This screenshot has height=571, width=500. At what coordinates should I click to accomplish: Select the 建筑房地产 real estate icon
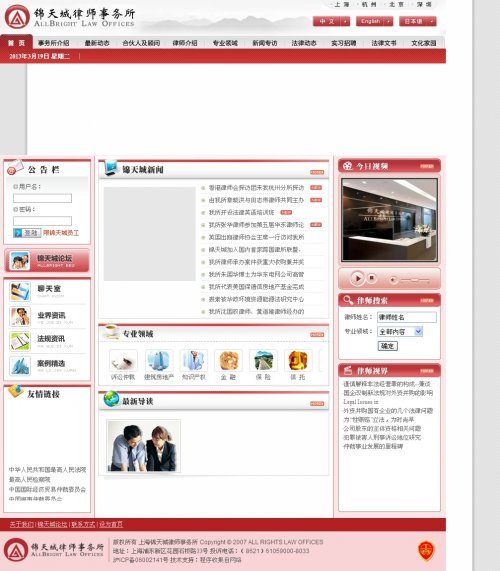click(x=158, y=360)
